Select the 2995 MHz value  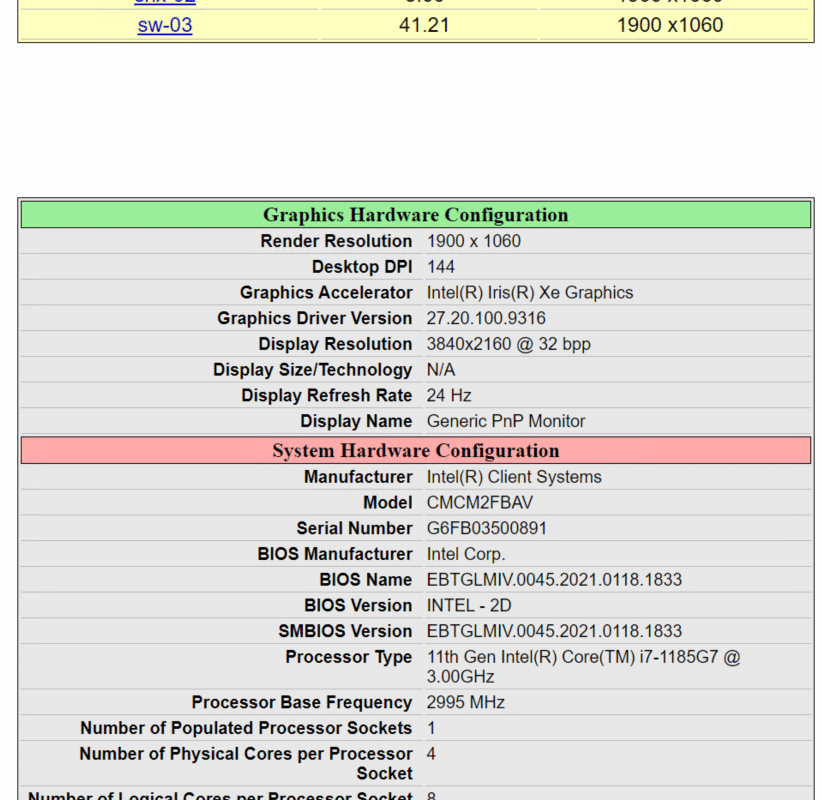[x=466, y=702]
